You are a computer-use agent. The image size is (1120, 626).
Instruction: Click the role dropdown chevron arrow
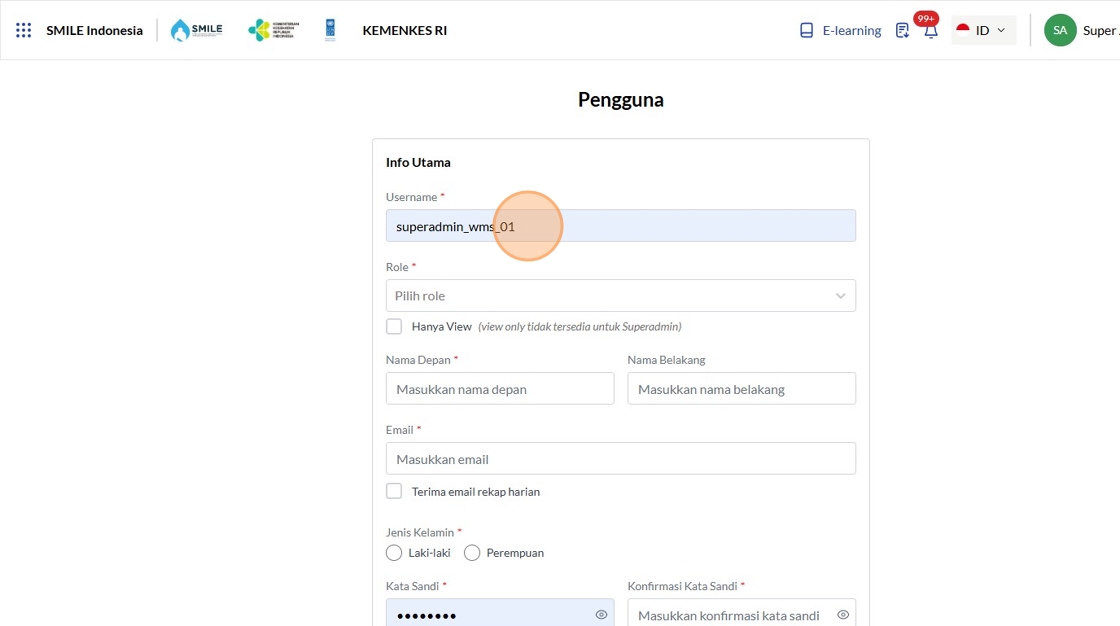(x=840, y=296)
